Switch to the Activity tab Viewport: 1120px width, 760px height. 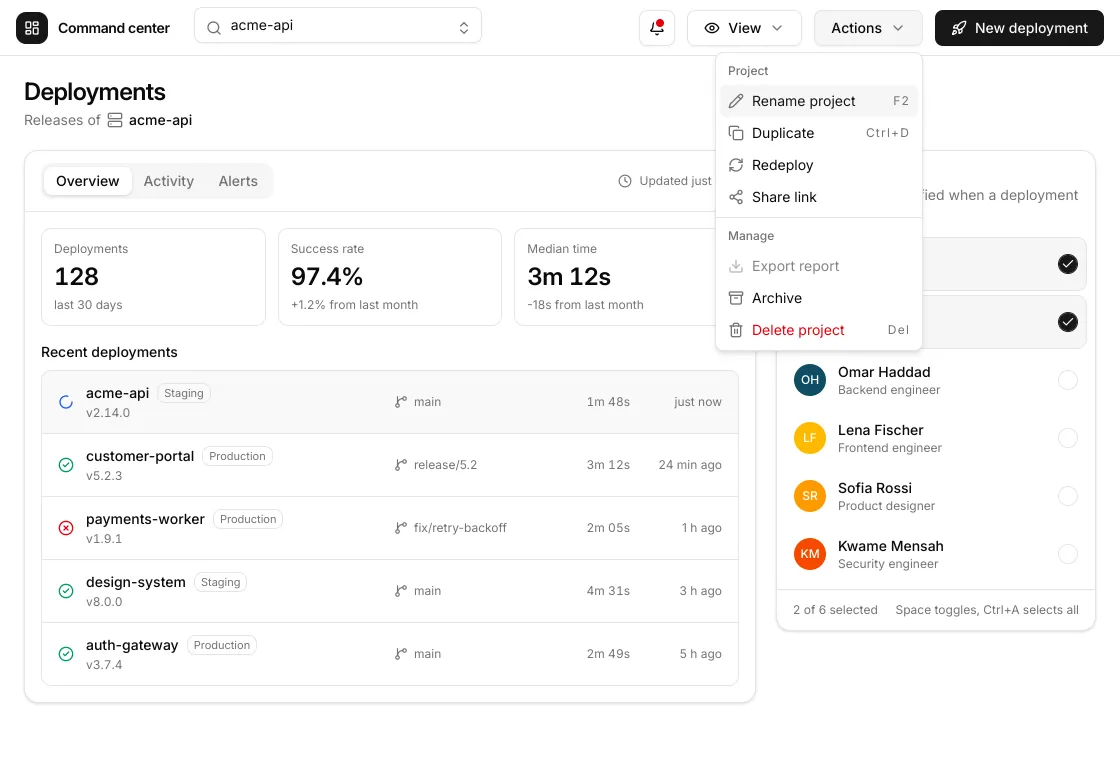pos(169,181)
